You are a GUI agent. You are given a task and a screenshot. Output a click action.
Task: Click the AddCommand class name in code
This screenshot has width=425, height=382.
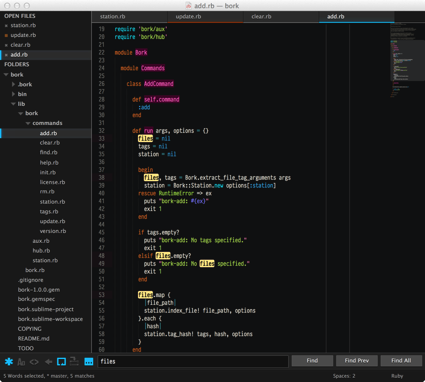point(159,84)
